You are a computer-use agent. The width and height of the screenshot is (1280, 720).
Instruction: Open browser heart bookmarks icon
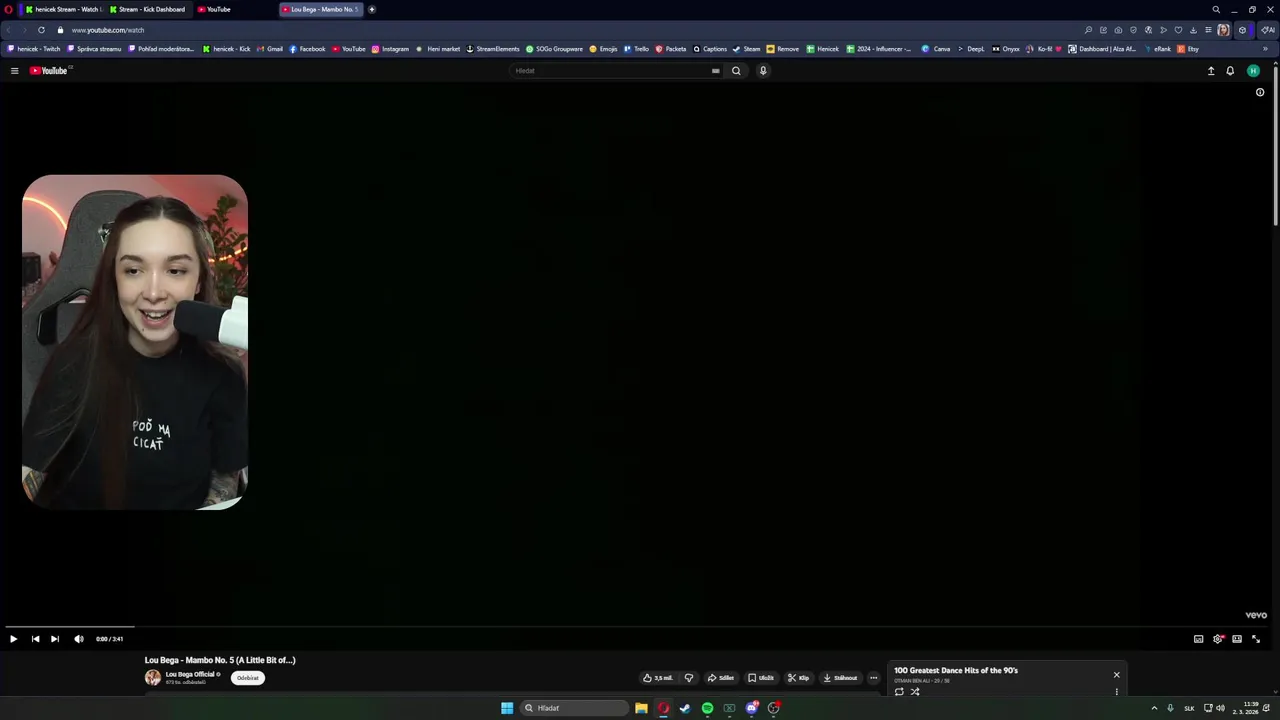pyautogui.click(x=1178, y=30)
